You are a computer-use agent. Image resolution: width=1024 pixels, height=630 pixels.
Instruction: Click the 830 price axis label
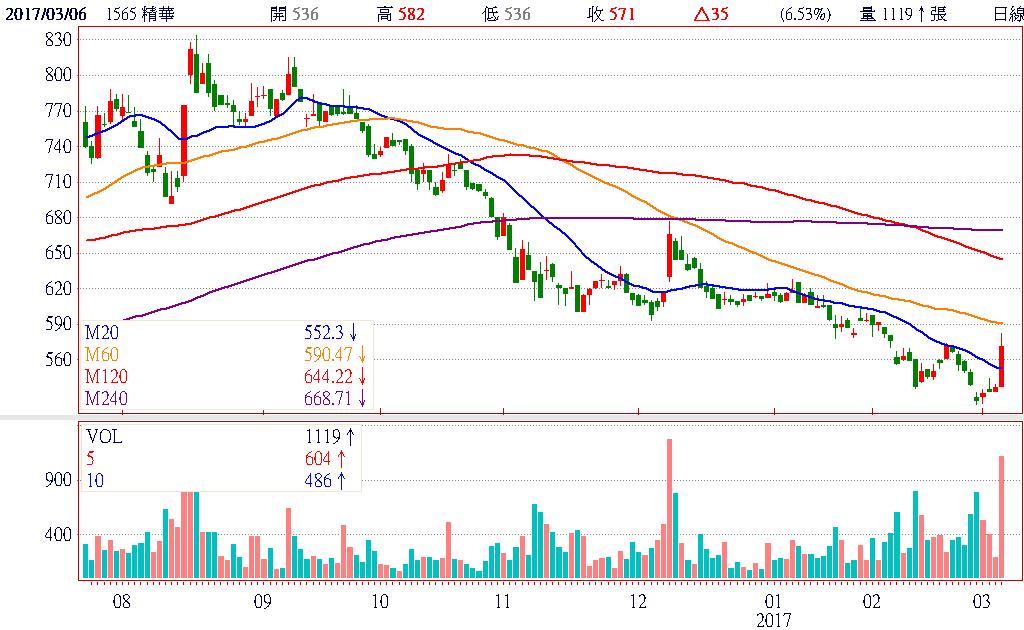point(58,39)
